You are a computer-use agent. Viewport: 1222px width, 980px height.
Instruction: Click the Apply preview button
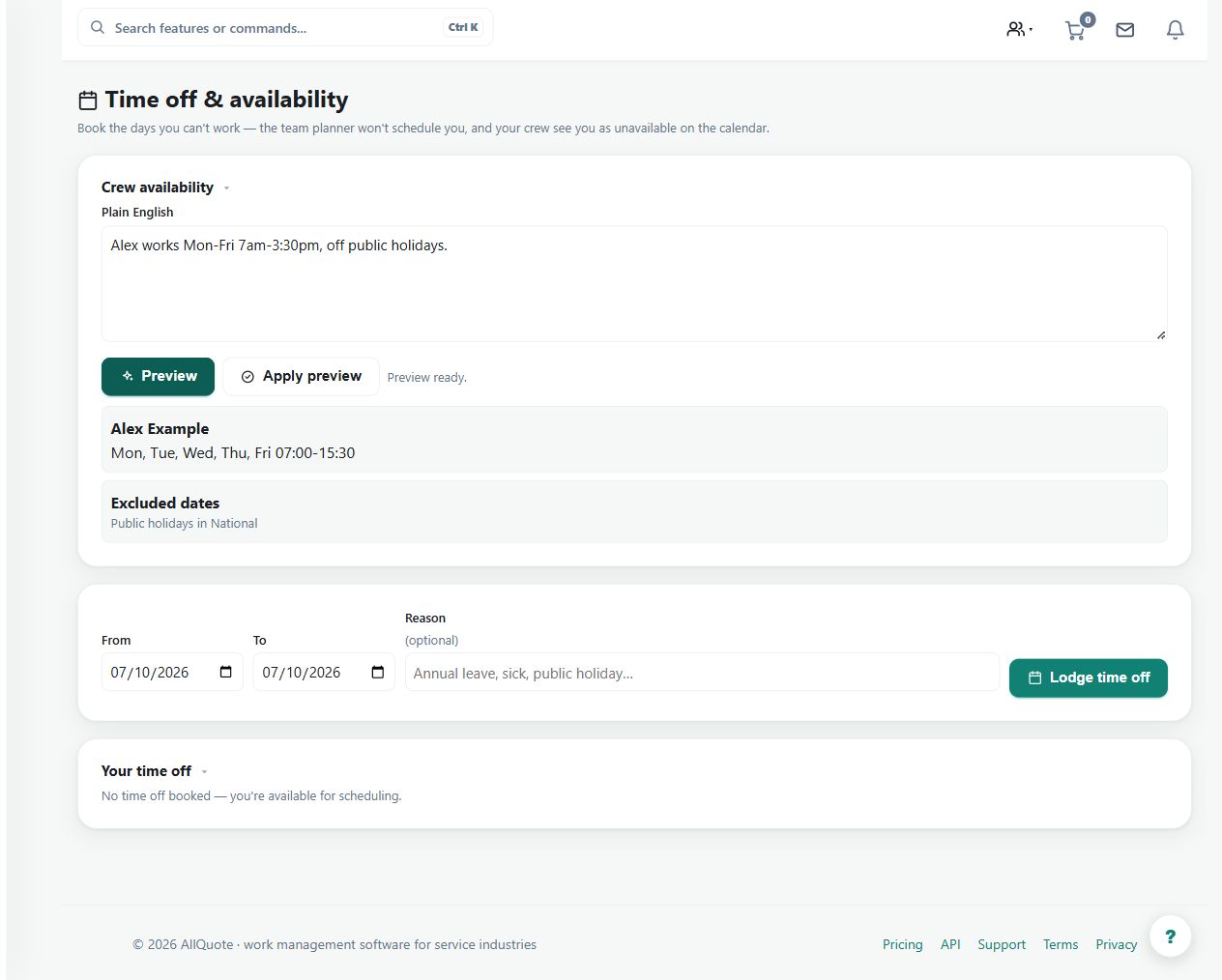301,376
